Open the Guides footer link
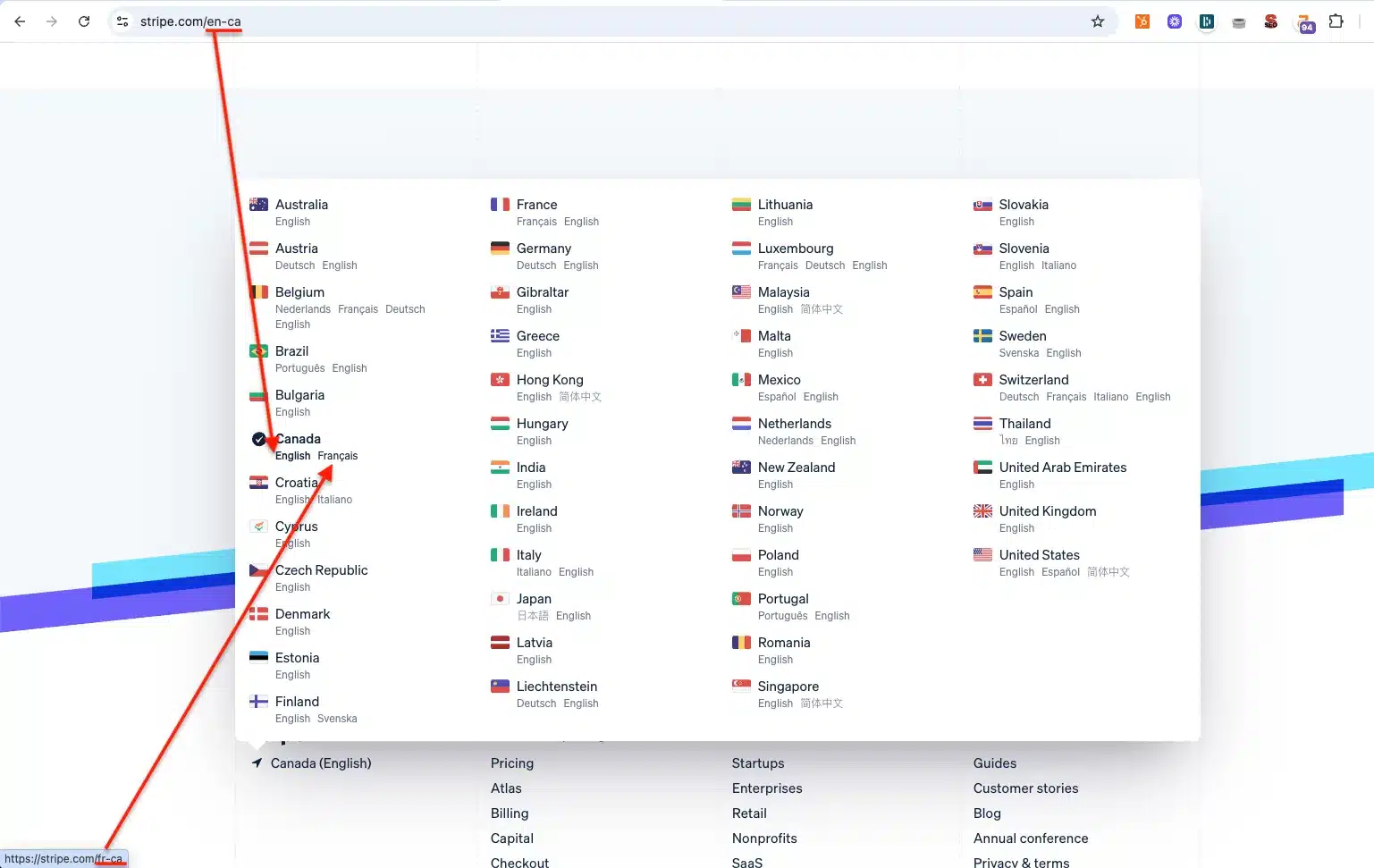 (995, 763)
